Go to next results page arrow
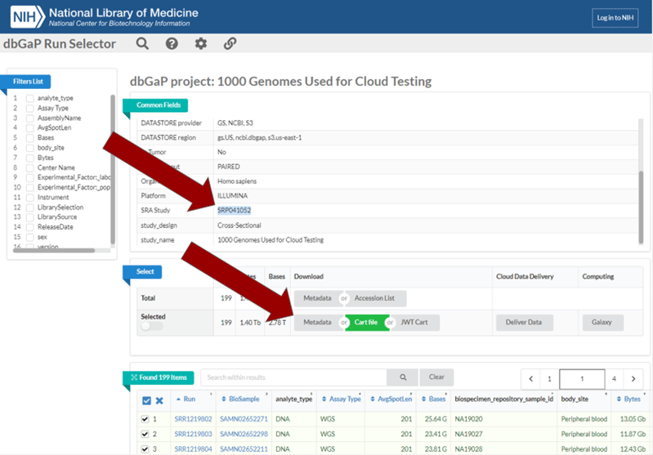Screen dimensions: 653x455 coord(633,379)
